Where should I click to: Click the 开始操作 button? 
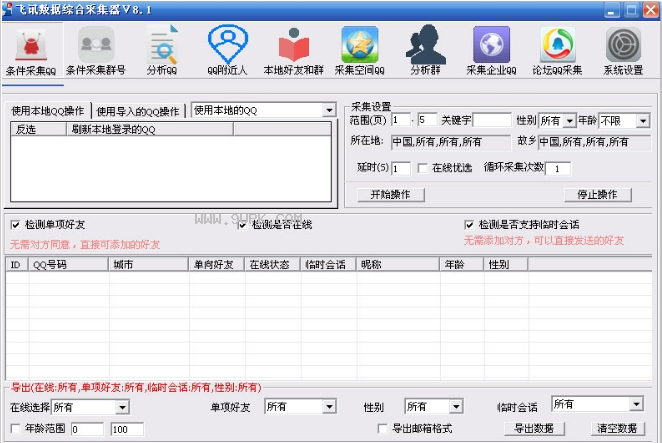point(391,195)
